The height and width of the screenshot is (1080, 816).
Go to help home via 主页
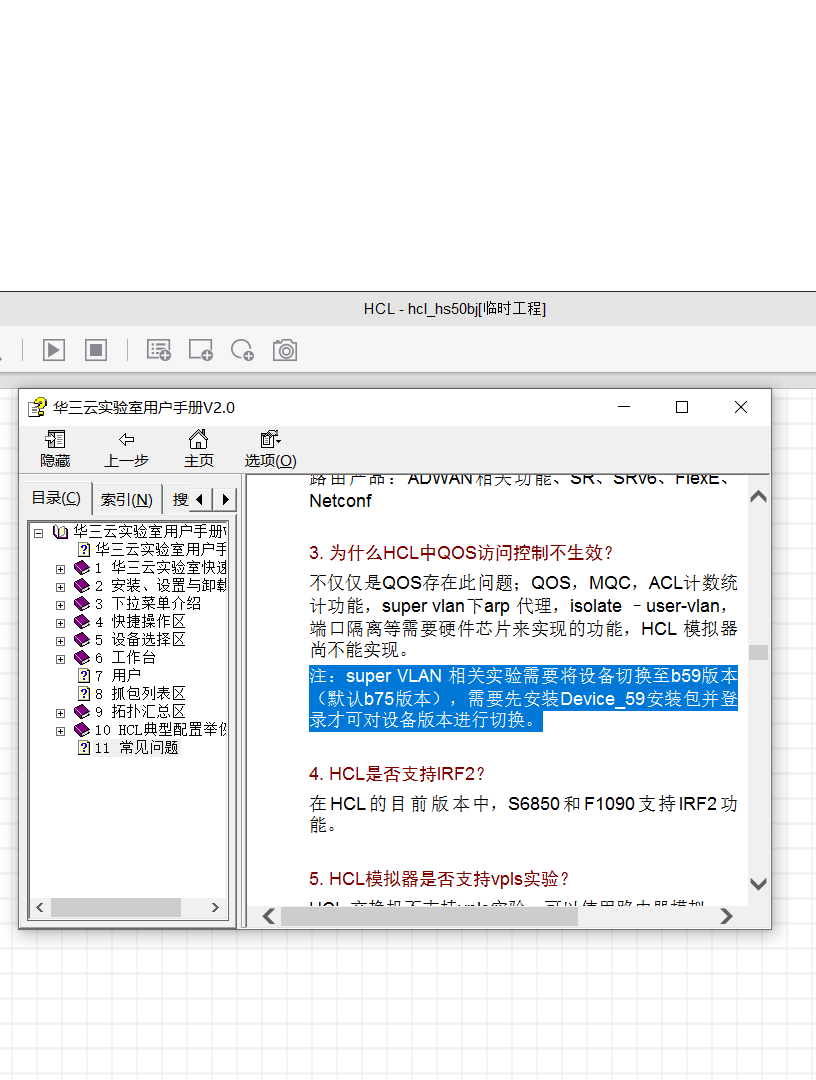198,449
